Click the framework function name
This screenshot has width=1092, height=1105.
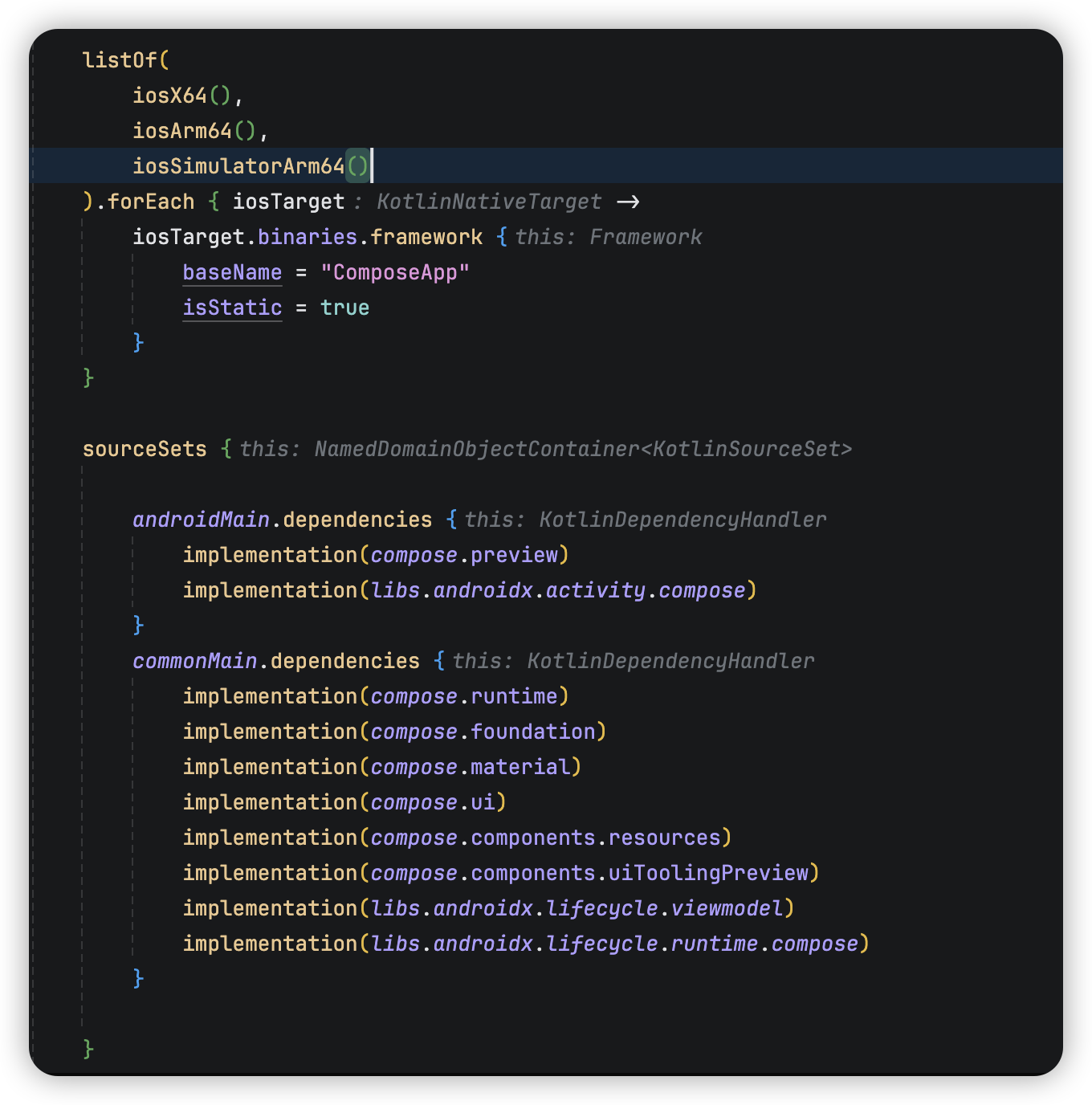tap(426, 237)
